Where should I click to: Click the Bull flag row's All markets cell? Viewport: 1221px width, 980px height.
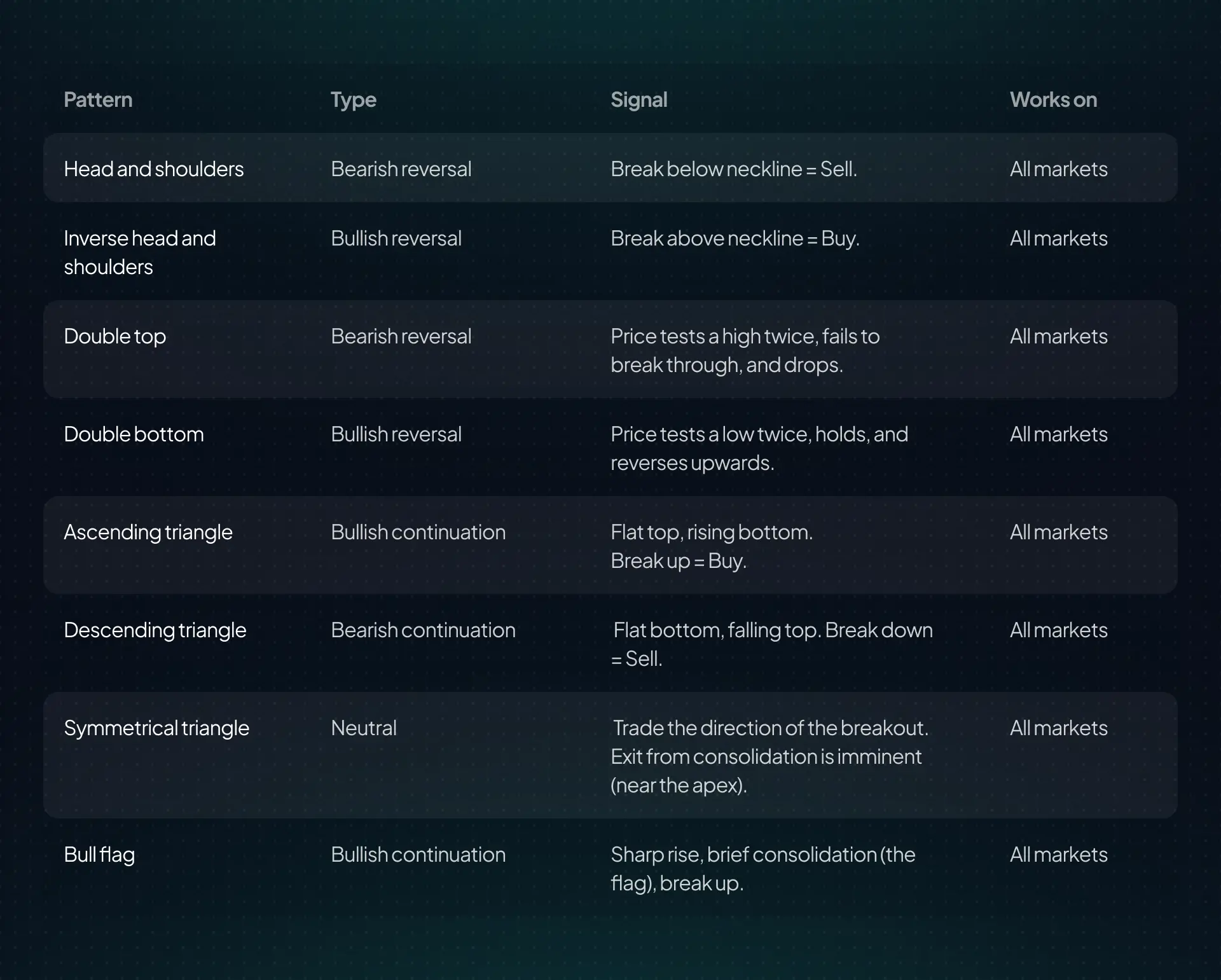[x=1059, y=855]
